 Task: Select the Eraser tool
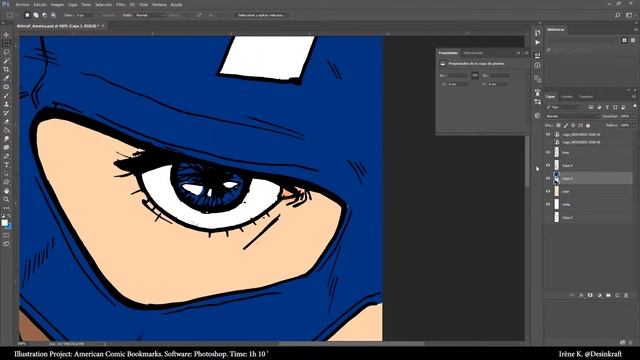coord(6,122)
